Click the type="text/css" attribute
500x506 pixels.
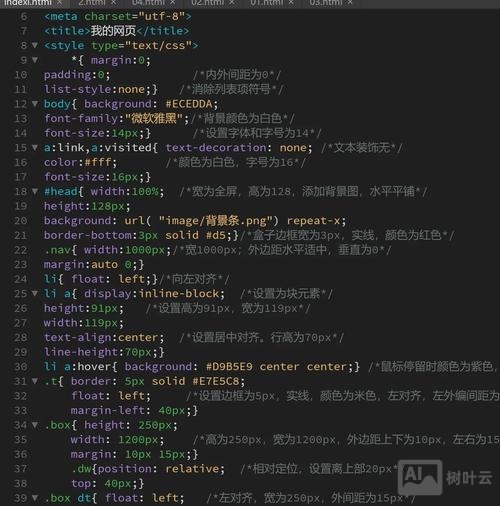click(142, 45)
